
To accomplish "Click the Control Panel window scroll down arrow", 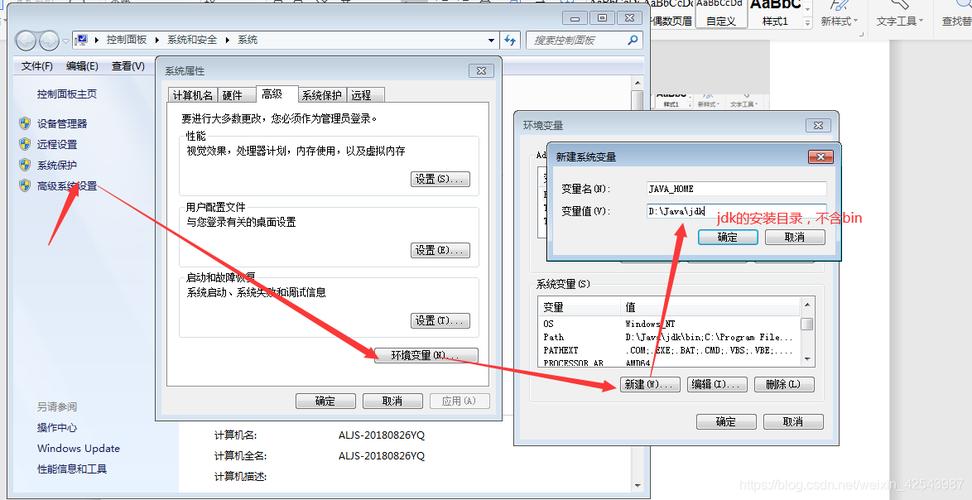I will coord(637,486).
